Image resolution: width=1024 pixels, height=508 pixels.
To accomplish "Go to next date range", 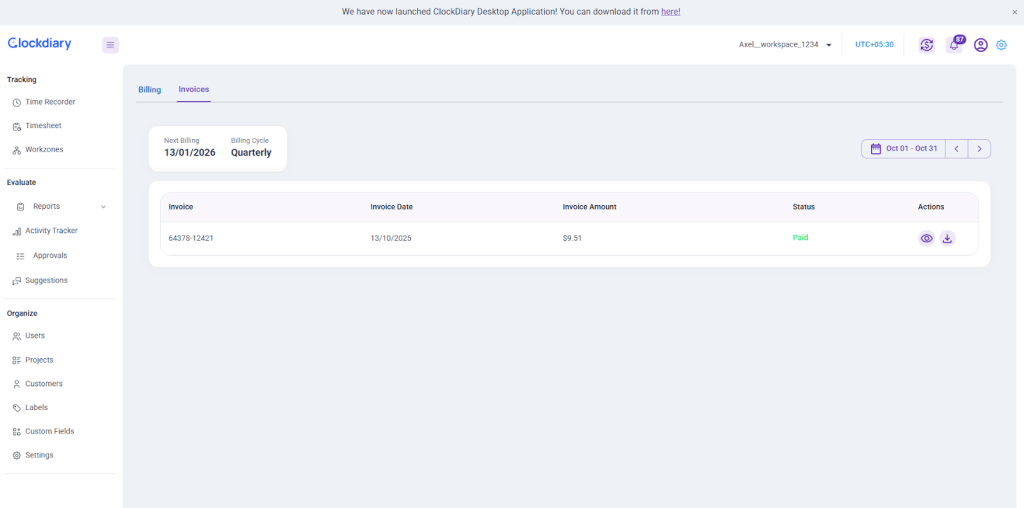I will coord(979,149).
